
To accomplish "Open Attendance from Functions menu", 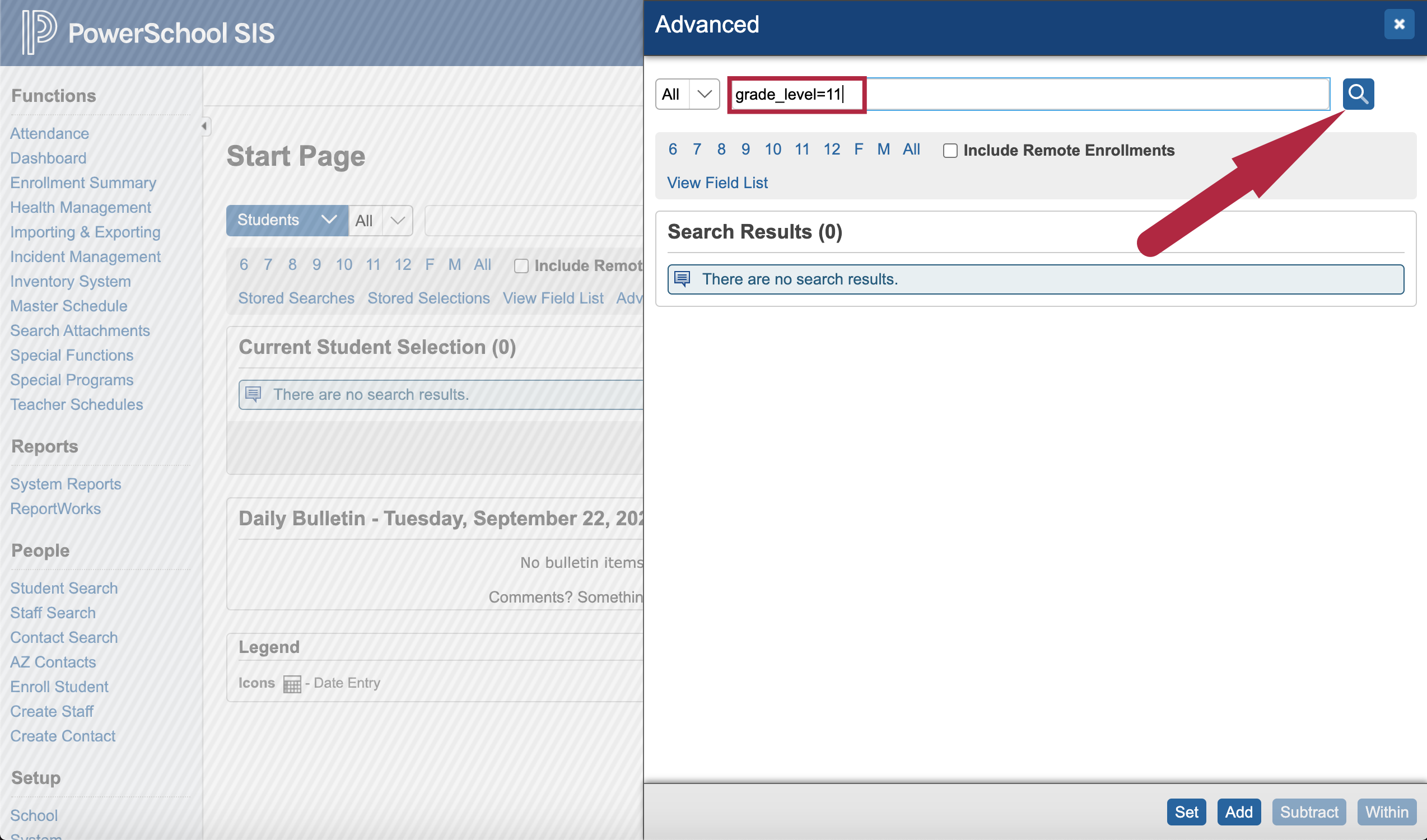I will [48, 132].
